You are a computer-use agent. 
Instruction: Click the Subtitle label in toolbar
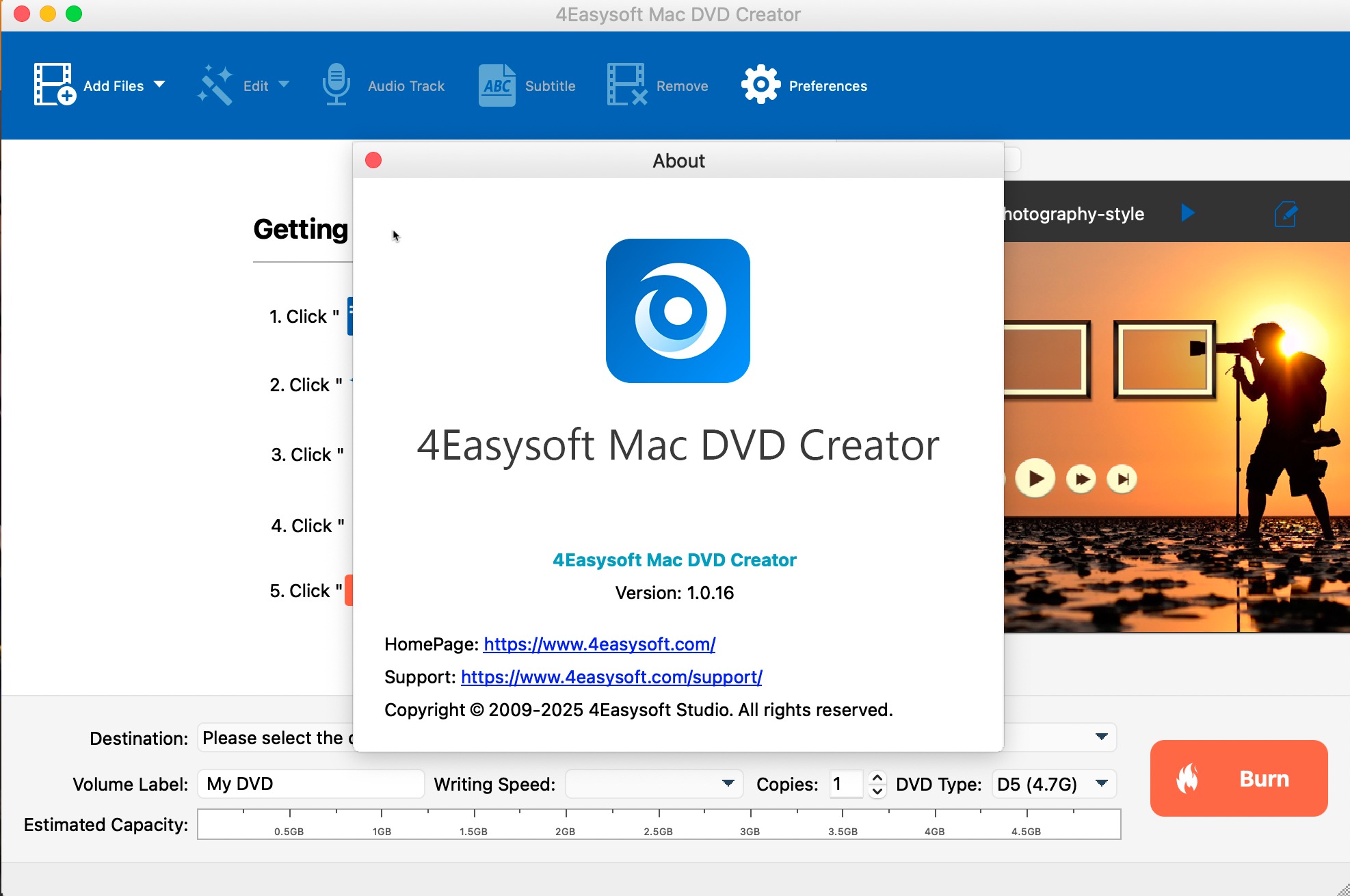point(550,86)
